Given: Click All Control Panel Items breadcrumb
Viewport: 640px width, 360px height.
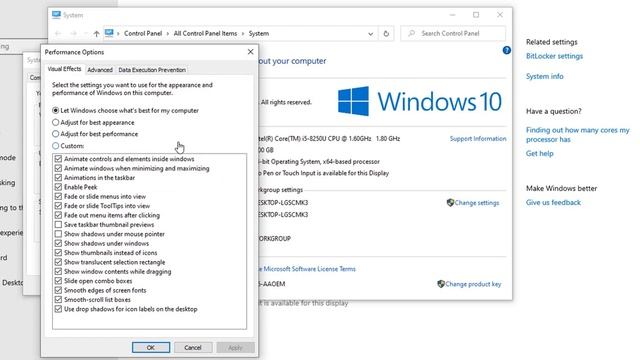Looking at the screenshot, I should [205, 33].
